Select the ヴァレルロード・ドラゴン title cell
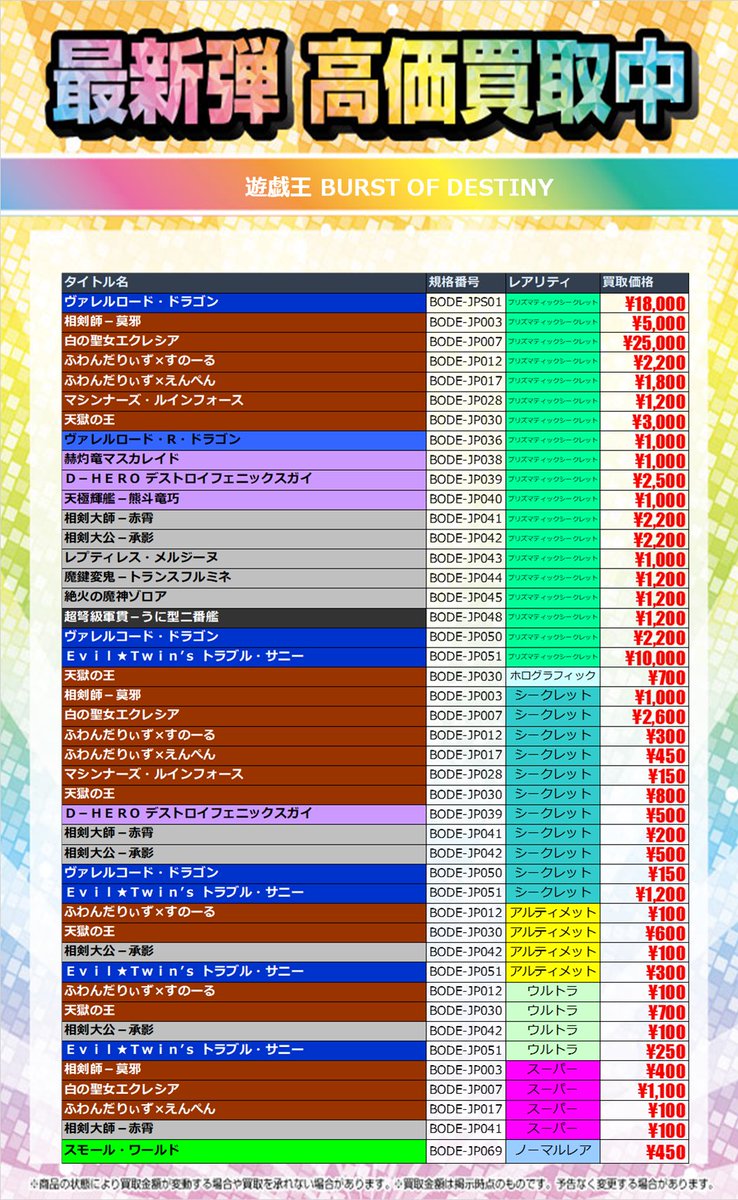 click(x=244, y=302)
